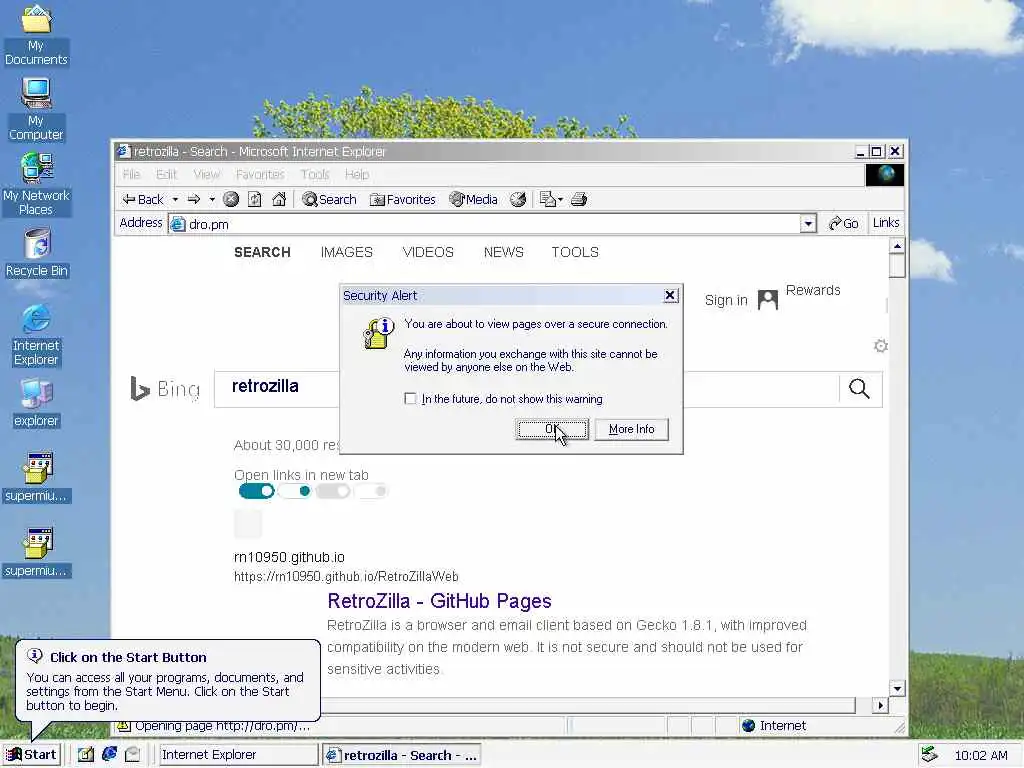The width and height of the screenshot is (1024, 768).
Task: Toggle the fourth faded switch
Action: [371, 491]
